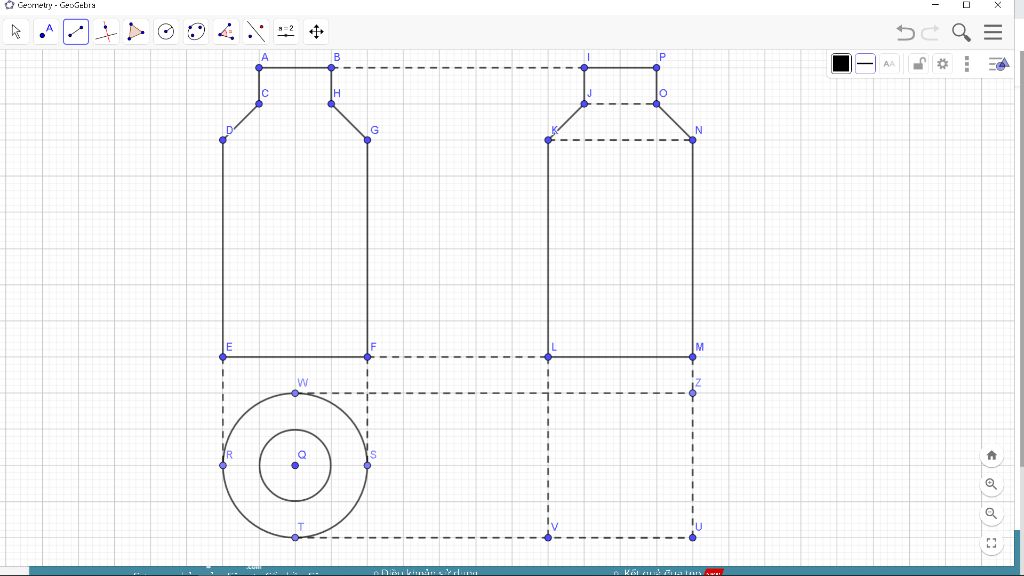Open the three-dot more options
This screenshot has height=576, width=1024.
[967, 63]
